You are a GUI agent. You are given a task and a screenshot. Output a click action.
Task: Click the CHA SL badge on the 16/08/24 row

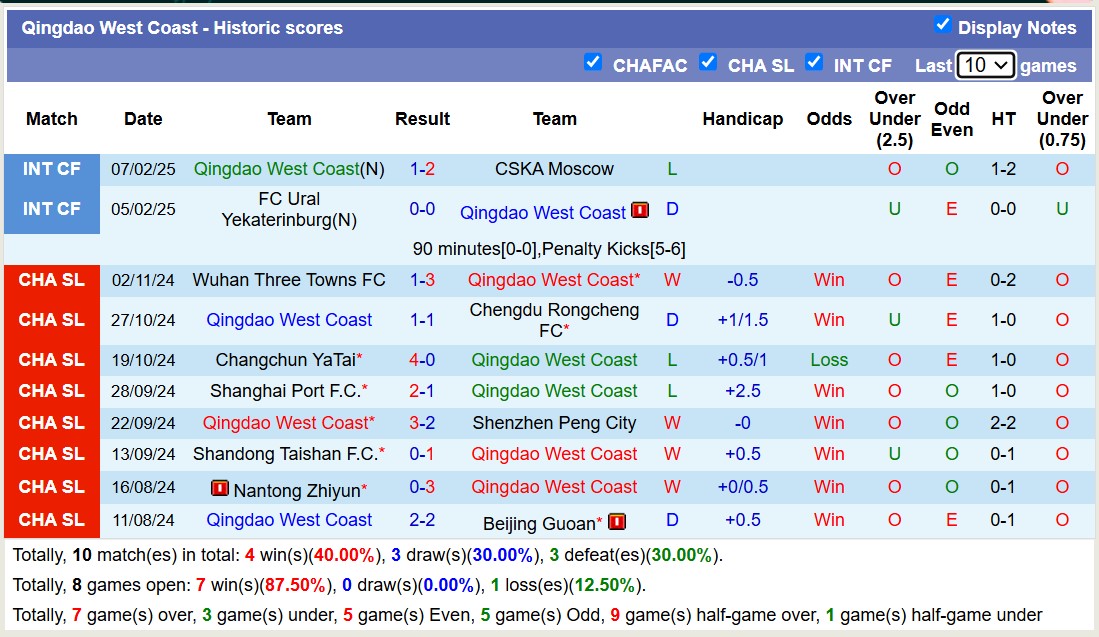click(51, 487)
